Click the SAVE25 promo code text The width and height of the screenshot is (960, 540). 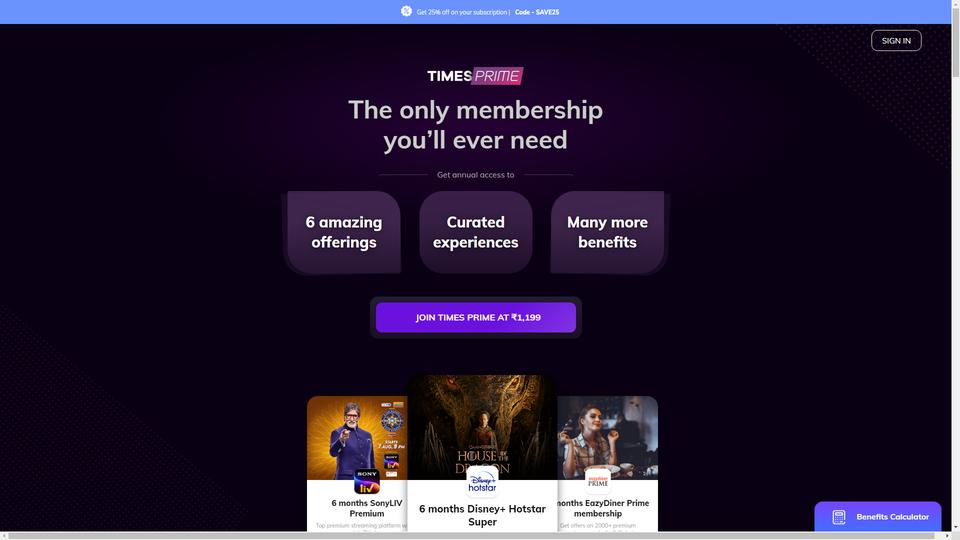click(537, 12)
